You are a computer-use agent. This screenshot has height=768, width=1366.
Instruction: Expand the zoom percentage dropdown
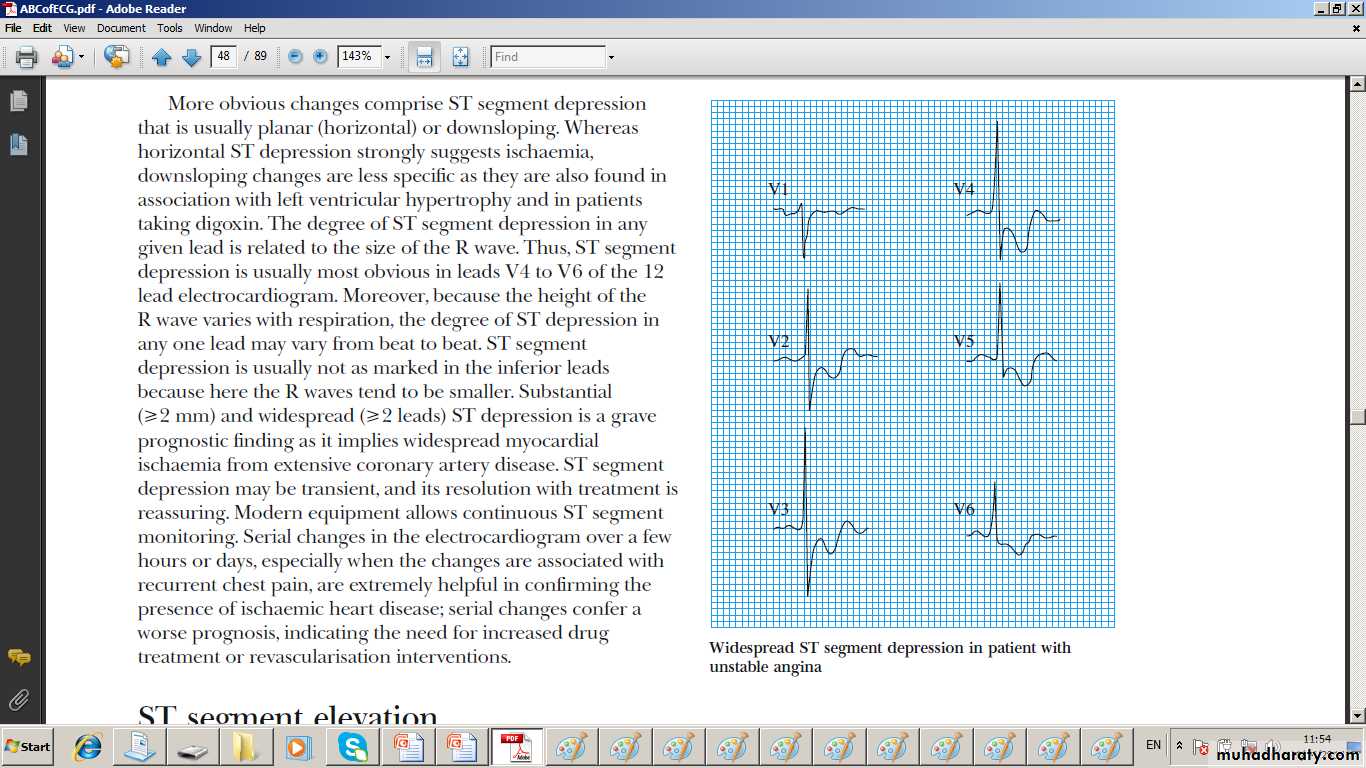click(387, 57)
